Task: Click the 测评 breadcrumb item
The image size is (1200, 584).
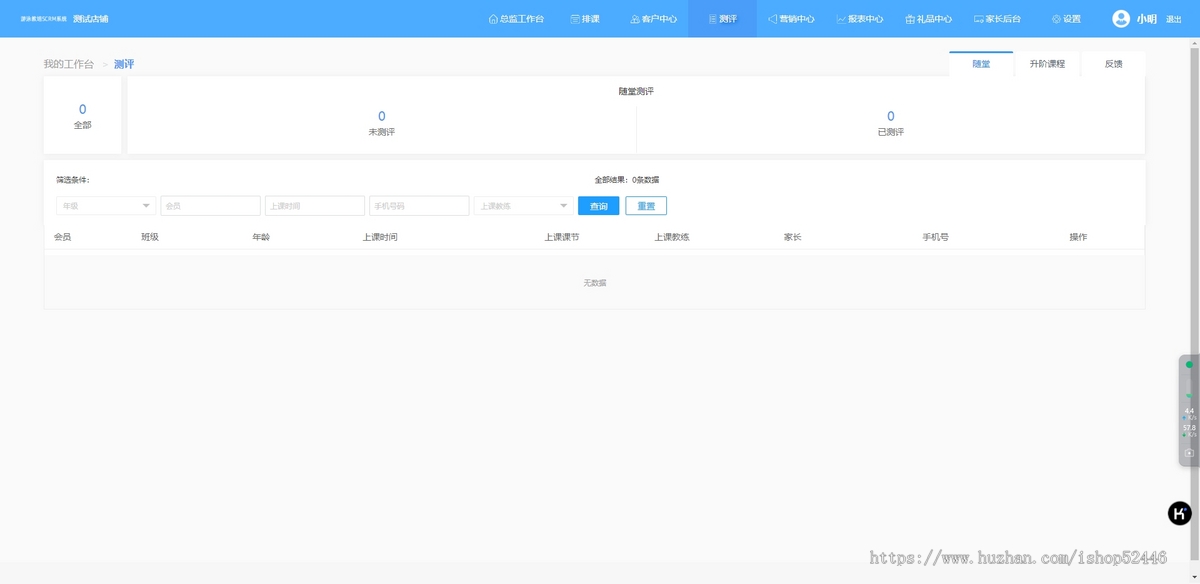Action: (x=124, y=64)
